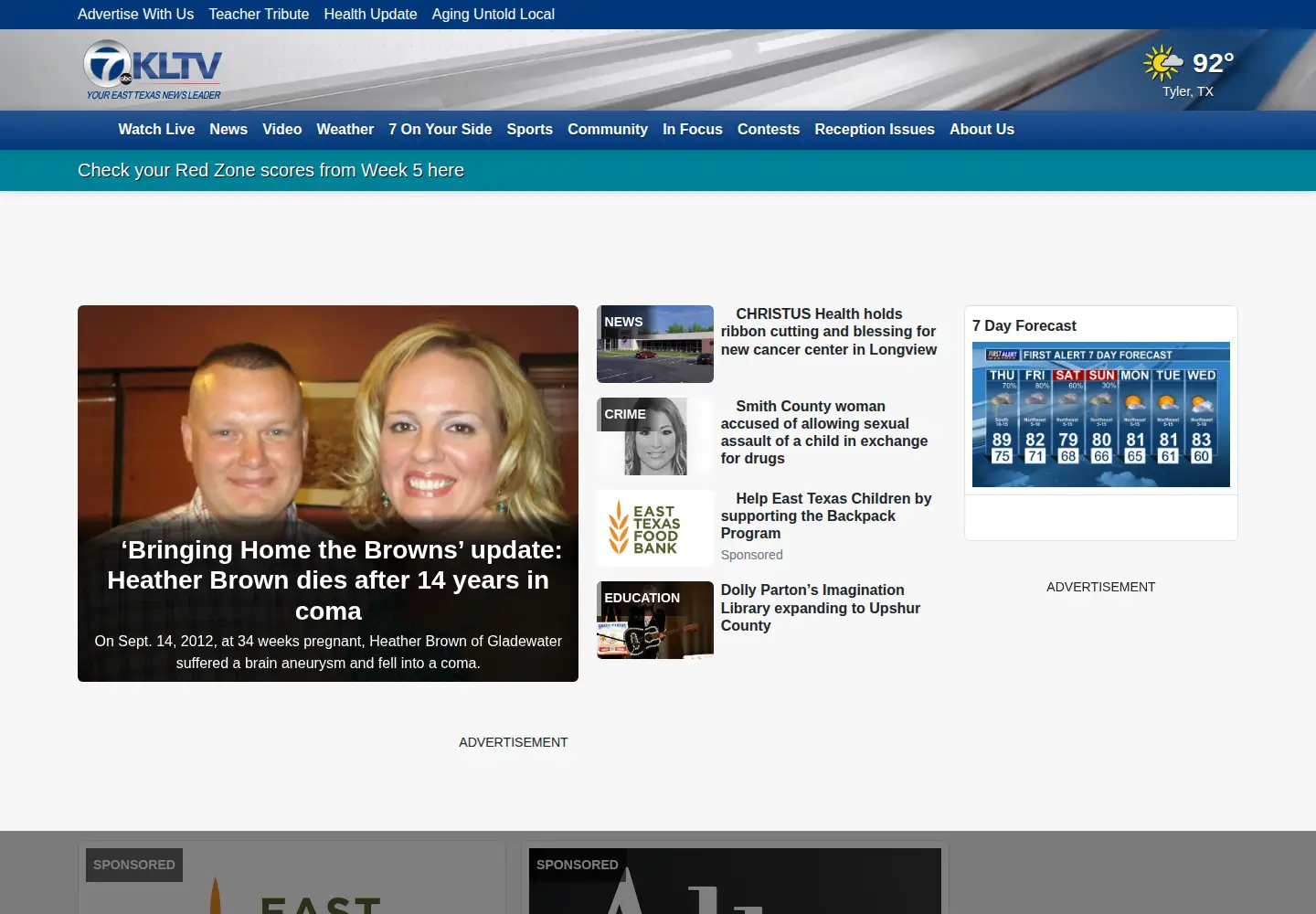Select In Focus in navigation
The width and height of the screenshot is (1316, 914).
pyautogui.click(x=693, y=130)
